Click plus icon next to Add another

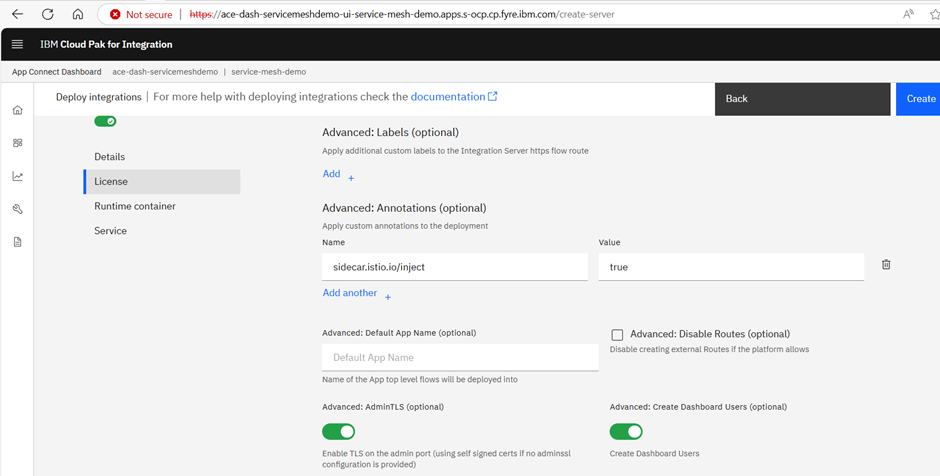tap(388, 297)
